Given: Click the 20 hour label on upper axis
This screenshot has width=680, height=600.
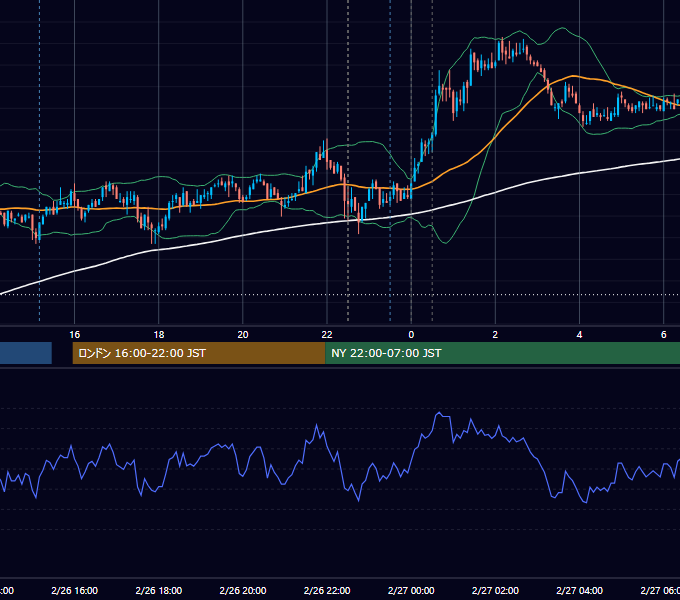Looking at the screenshot, I should tap(243, 334).
